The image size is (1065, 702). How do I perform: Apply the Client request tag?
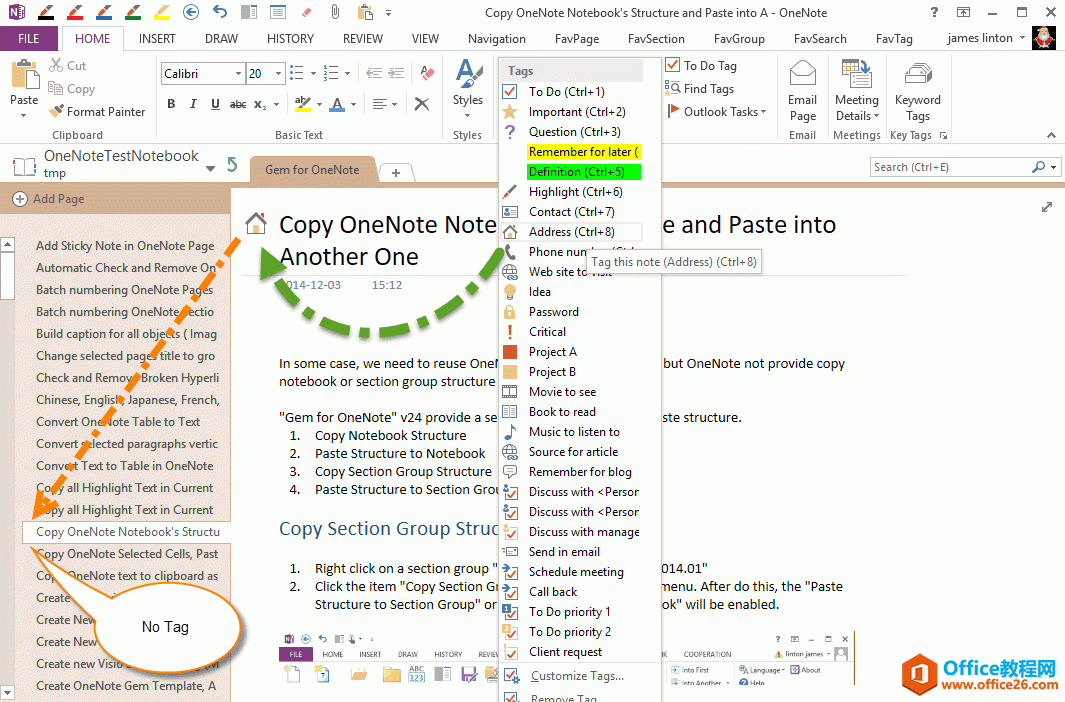pyautogui.click(x=565, y=652)
